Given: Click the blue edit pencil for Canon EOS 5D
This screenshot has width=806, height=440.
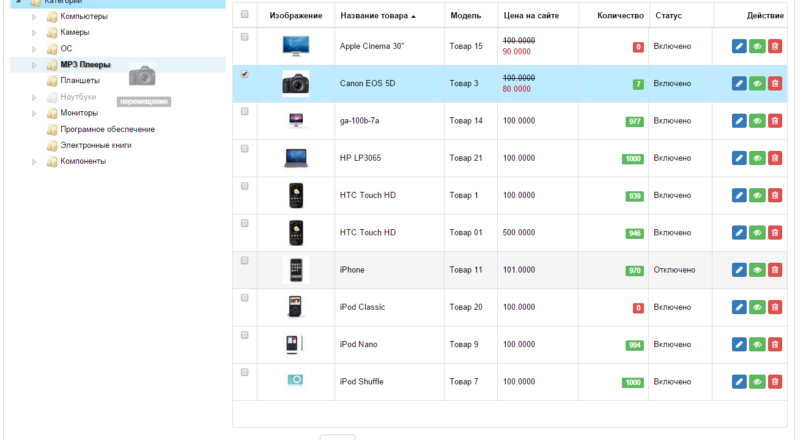Looking at the screenshot, I should tap(739, 84).
